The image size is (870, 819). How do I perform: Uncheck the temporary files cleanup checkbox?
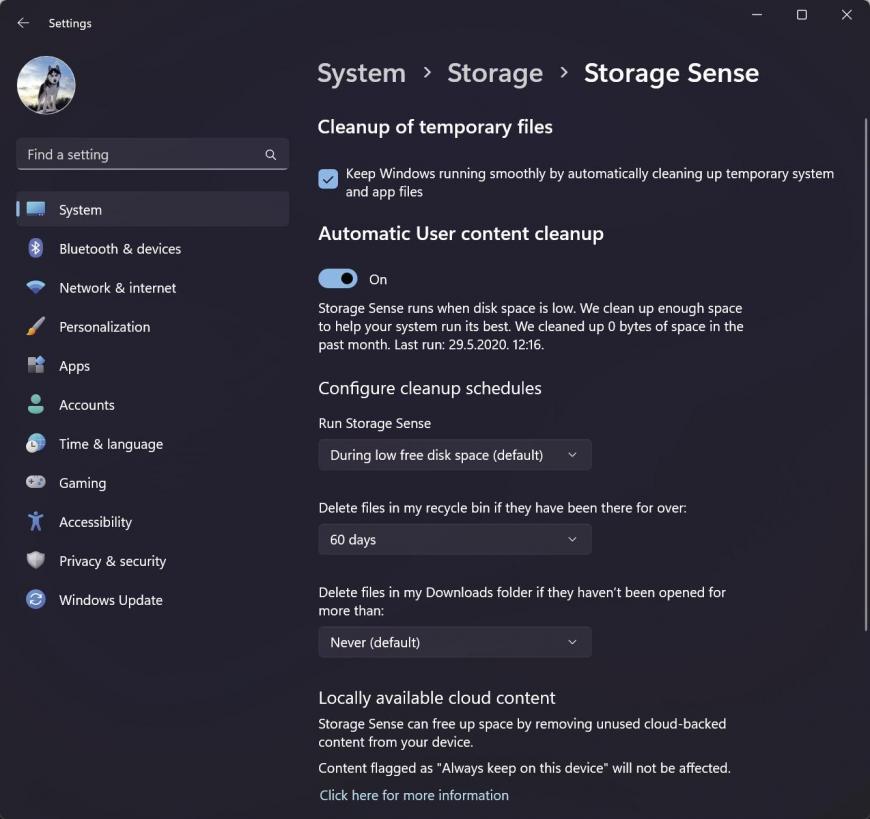pos(328,179)
